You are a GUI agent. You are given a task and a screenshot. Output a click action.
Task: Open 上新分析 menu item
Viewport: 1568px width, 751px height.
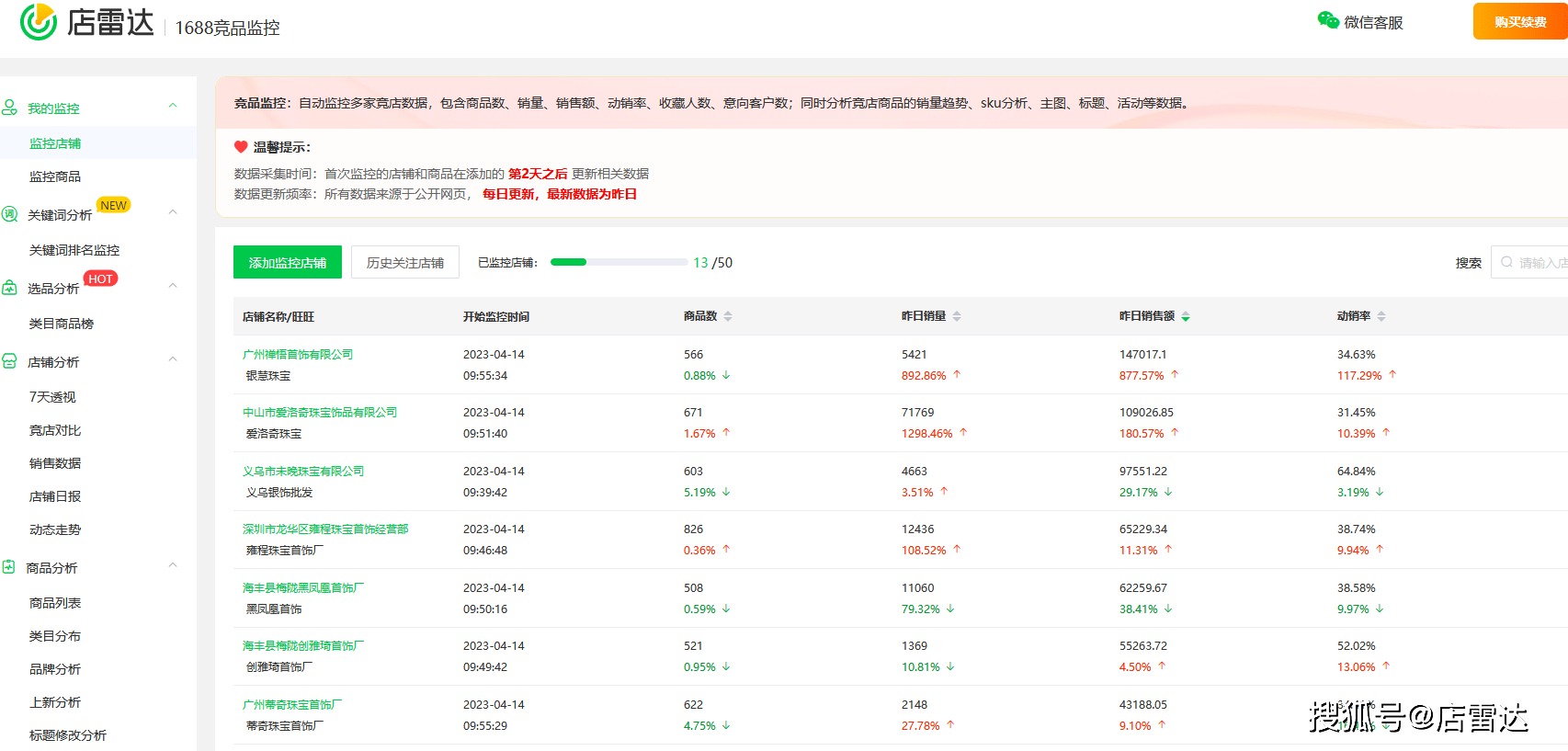[x=55, y=702]
